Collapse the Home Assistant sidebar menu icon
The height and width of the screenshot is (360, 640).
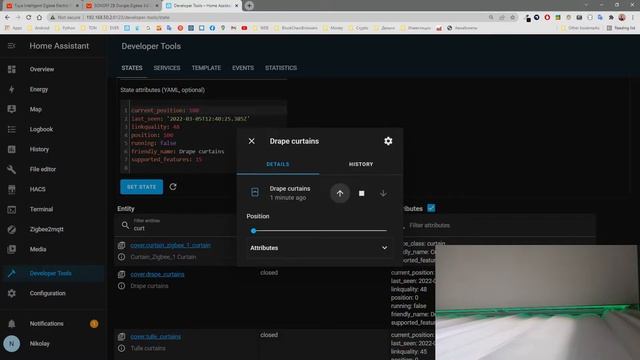click(x=11, y=46)
